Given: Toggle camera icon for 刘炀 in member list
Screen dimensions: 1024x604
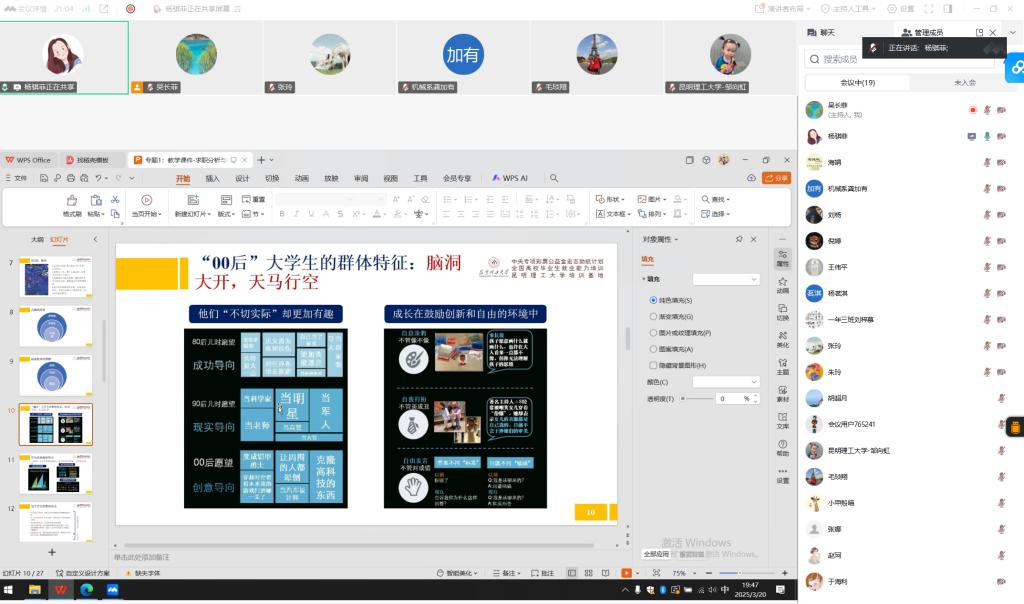Looking at the screenshot, I should pos(1001,215).
